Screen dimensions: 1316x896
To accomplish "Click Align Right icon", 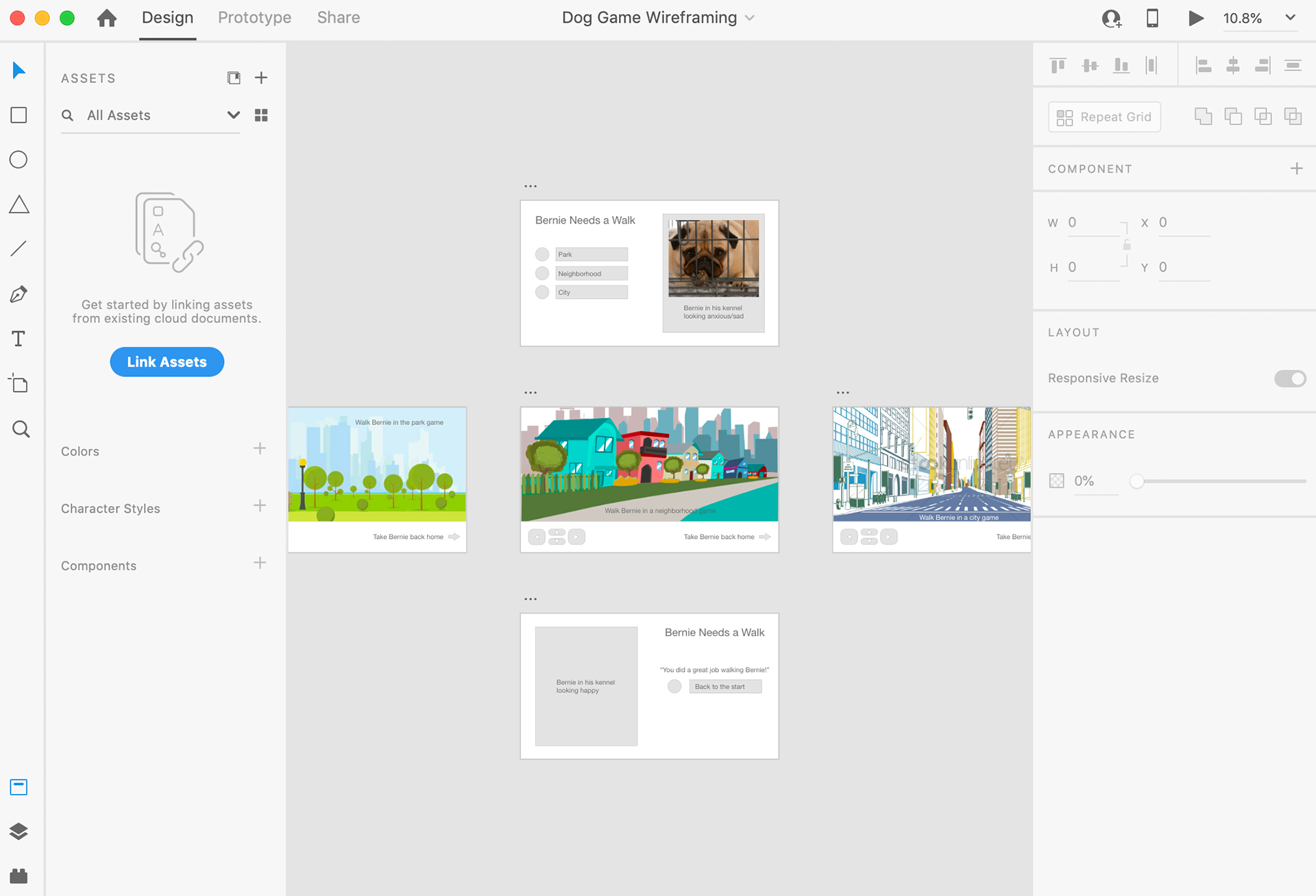I will pos(1263,65).
